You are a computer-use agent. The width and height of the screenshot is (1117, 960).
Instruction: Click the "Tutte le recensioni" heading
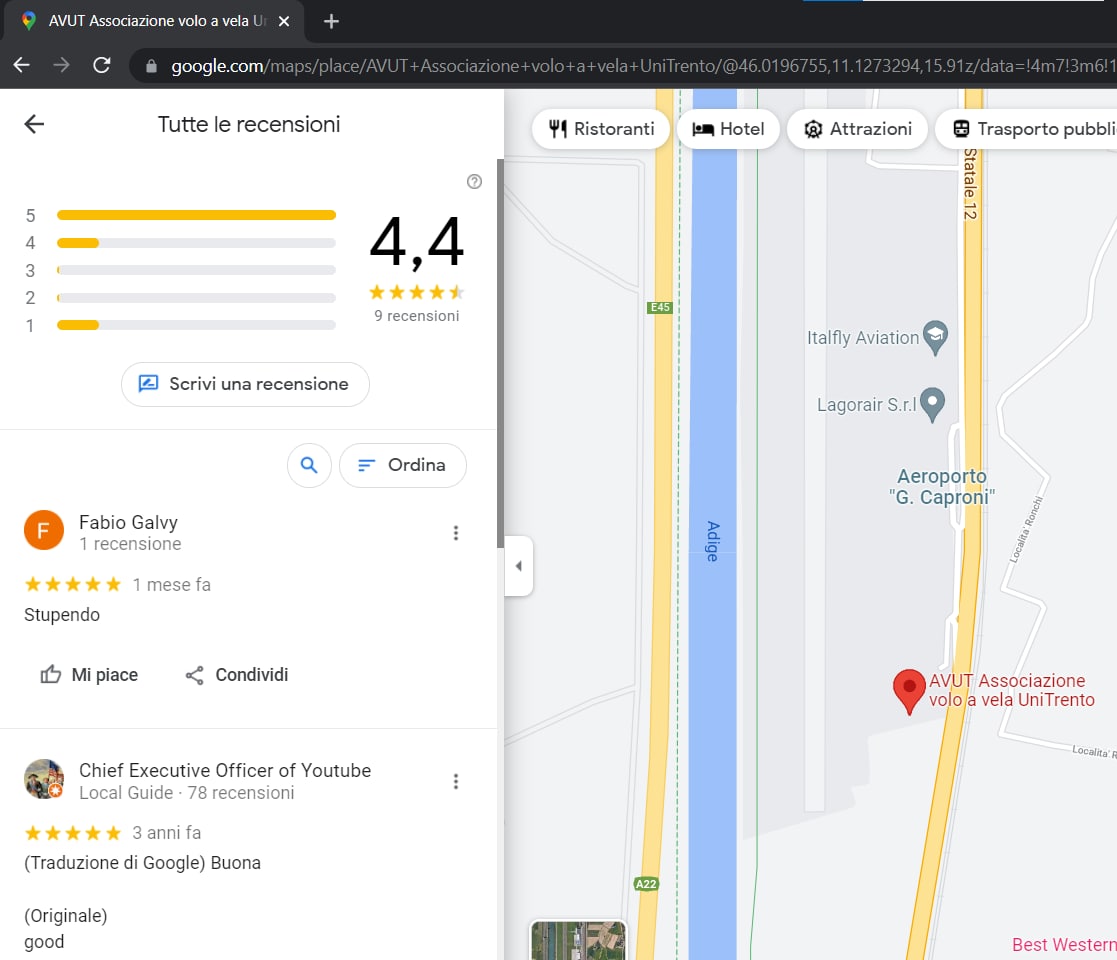249,124
